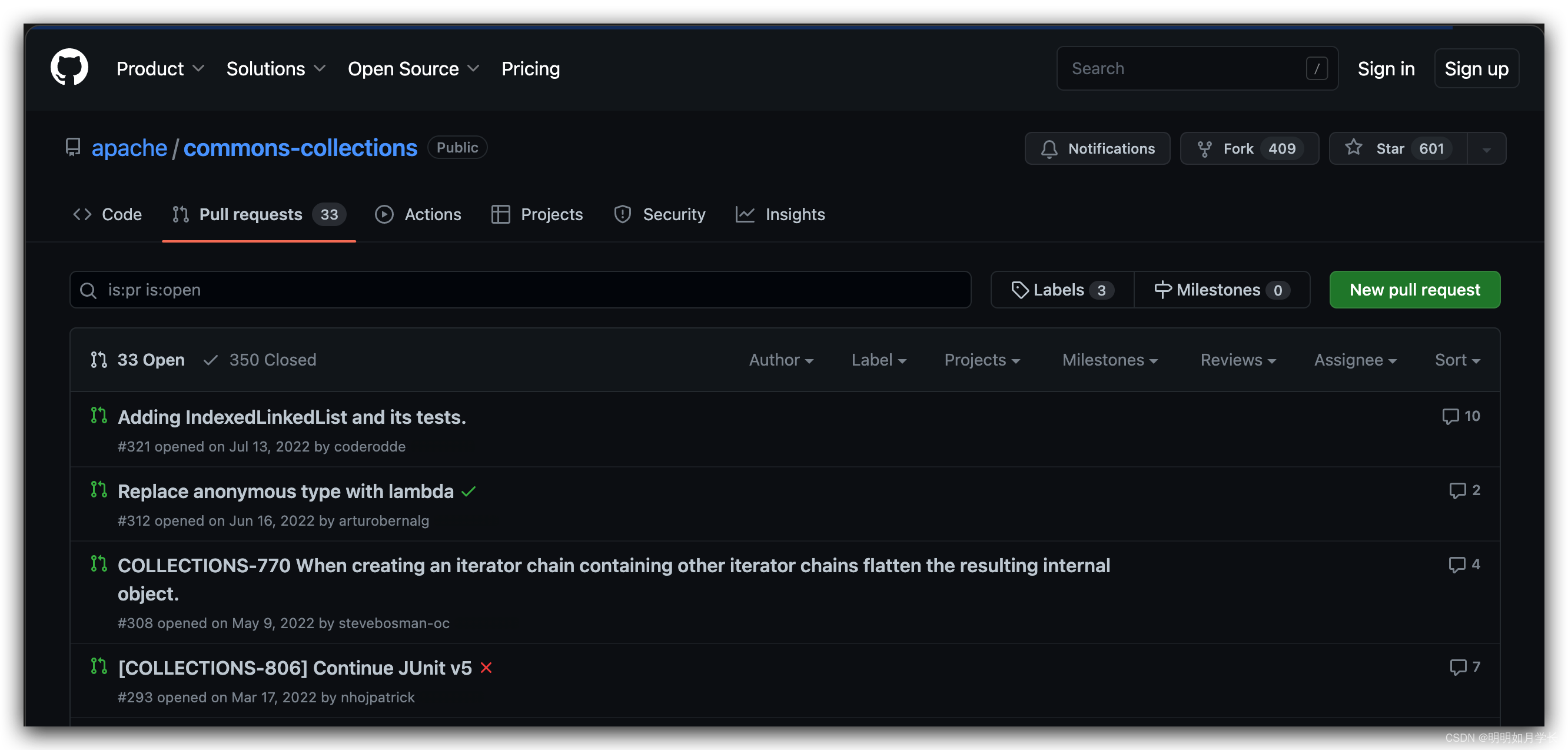Open the Sort dropdown menu
Screen dimensions: 1568x750
click(1457, 360)
